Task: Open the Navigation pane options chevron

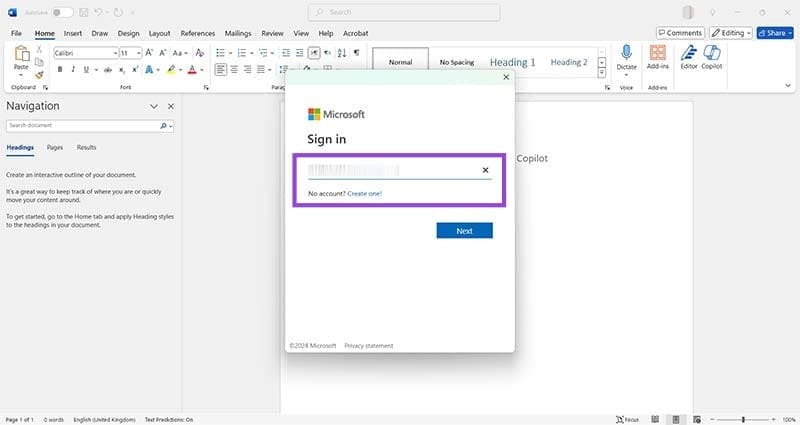Action: point(154,106)
